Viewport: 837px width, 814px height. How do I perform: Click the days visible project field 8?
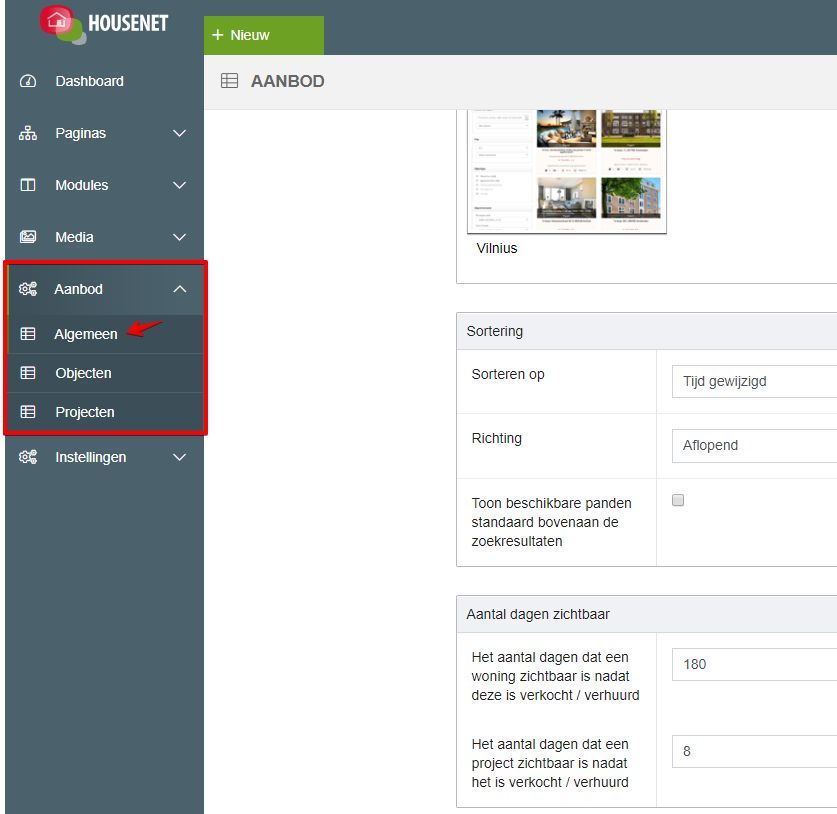(754, 752)
